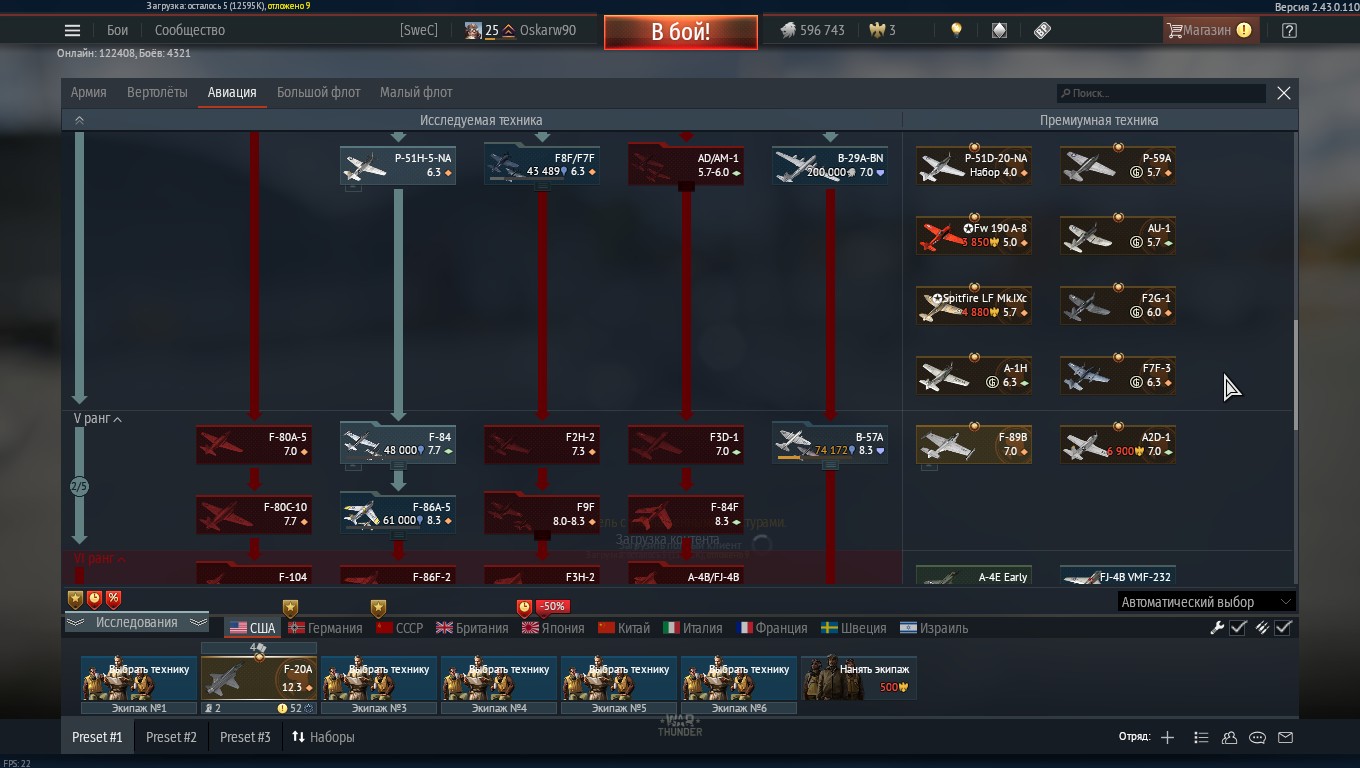The width and height of the screenshot is (1360, 768).
Task: Switch to Preset #3
Action: 245,737
